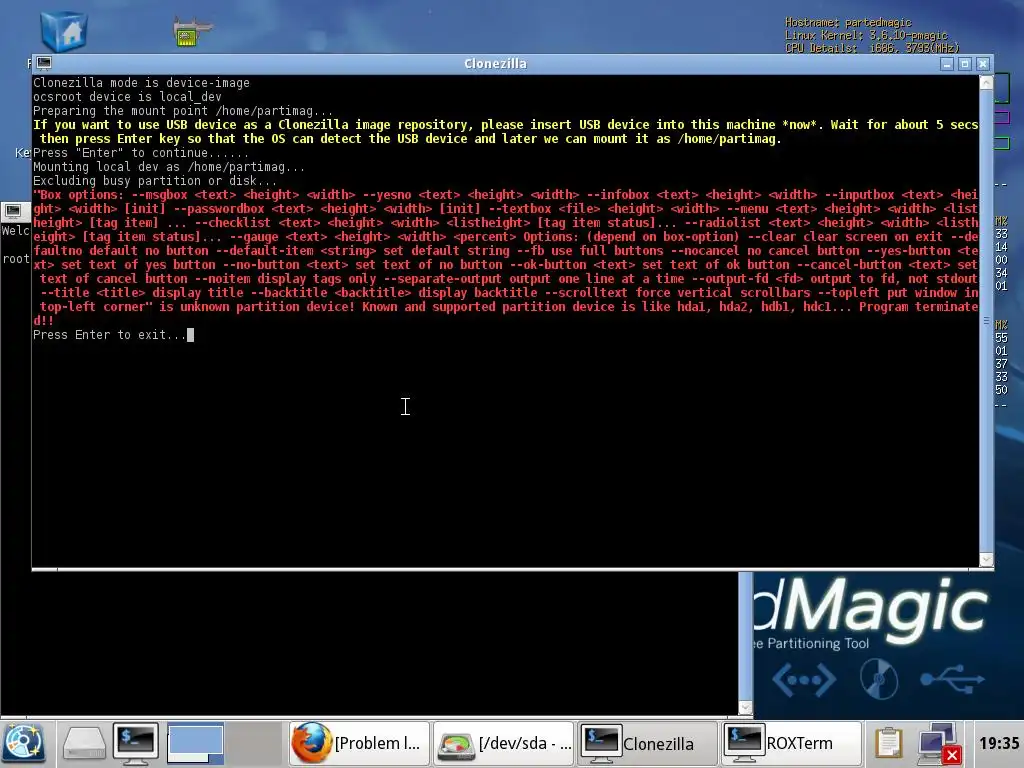Image resolution: width=1024 pixels, height=768 pixels.
Task: Click 'Clonezilla mode is device-image' line
Action: (141, 83)
